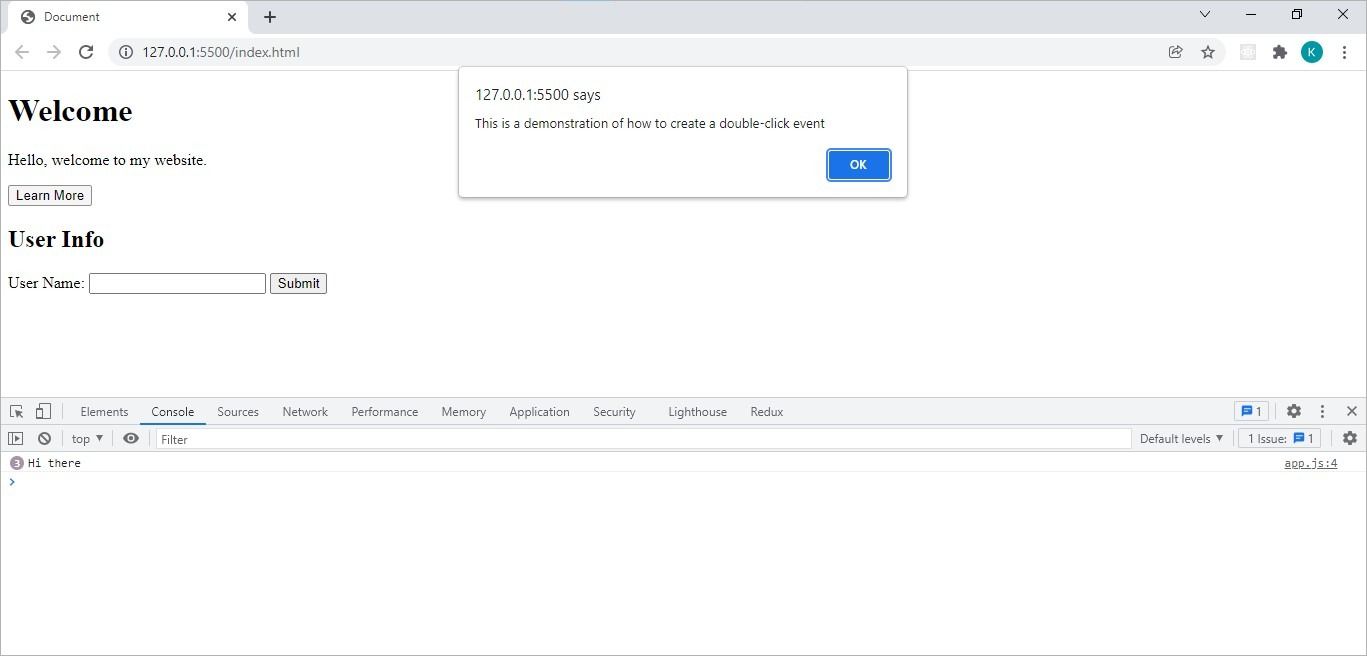The width and height of the screenshot is (1367, 656).
Task: Click the Welcome heading
Action: [70, 111]
